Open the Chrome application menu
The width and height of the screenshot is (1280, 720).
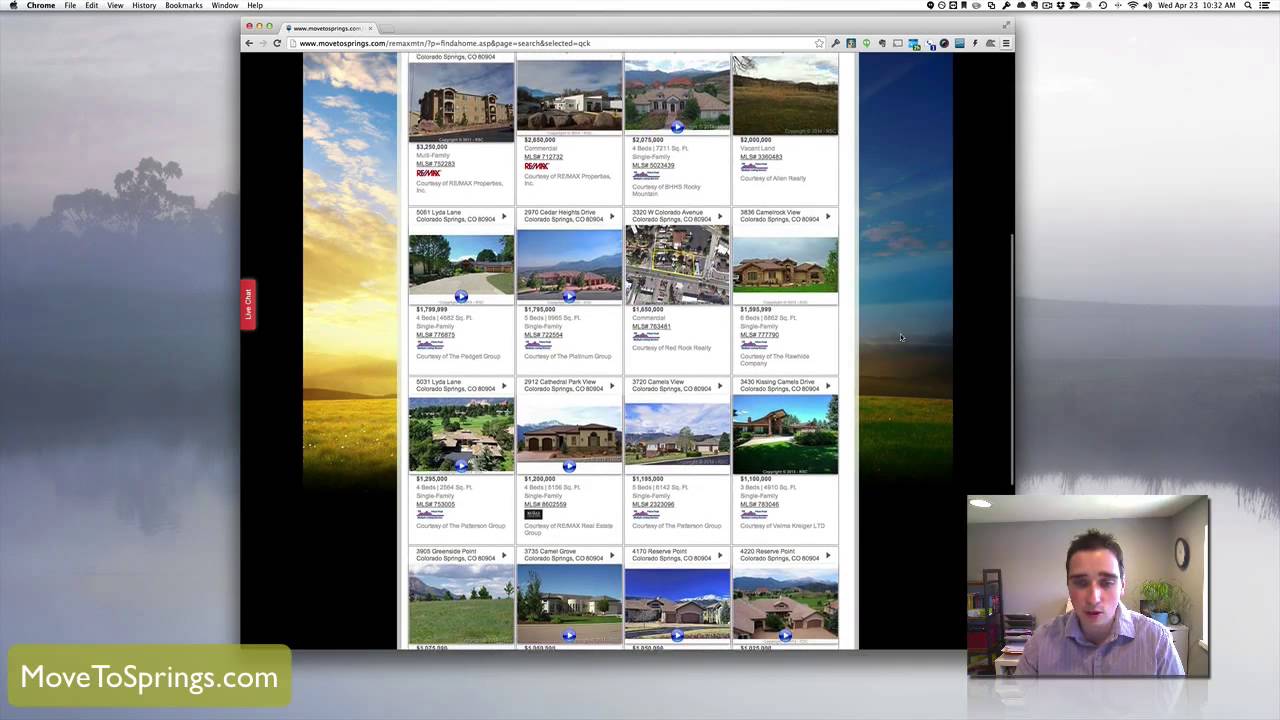41,6
